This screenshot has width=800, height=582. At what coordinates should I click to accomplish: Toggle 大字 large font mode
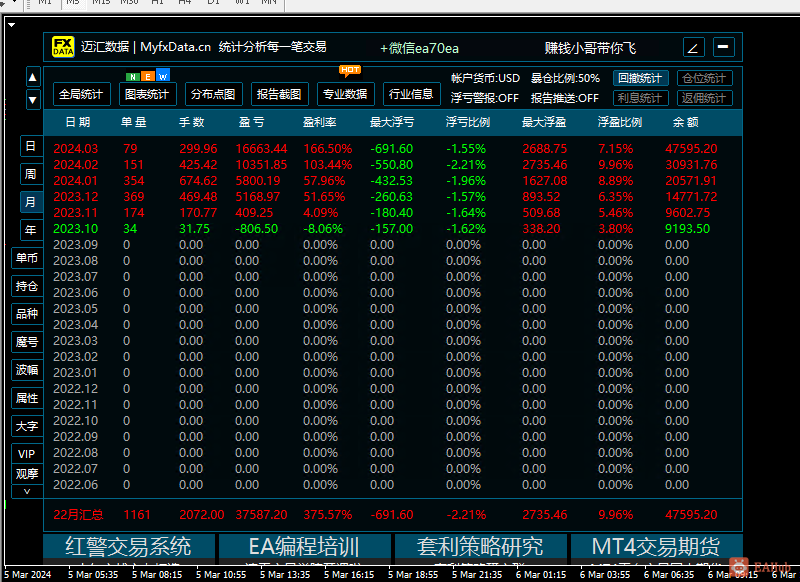pos(27,426)
